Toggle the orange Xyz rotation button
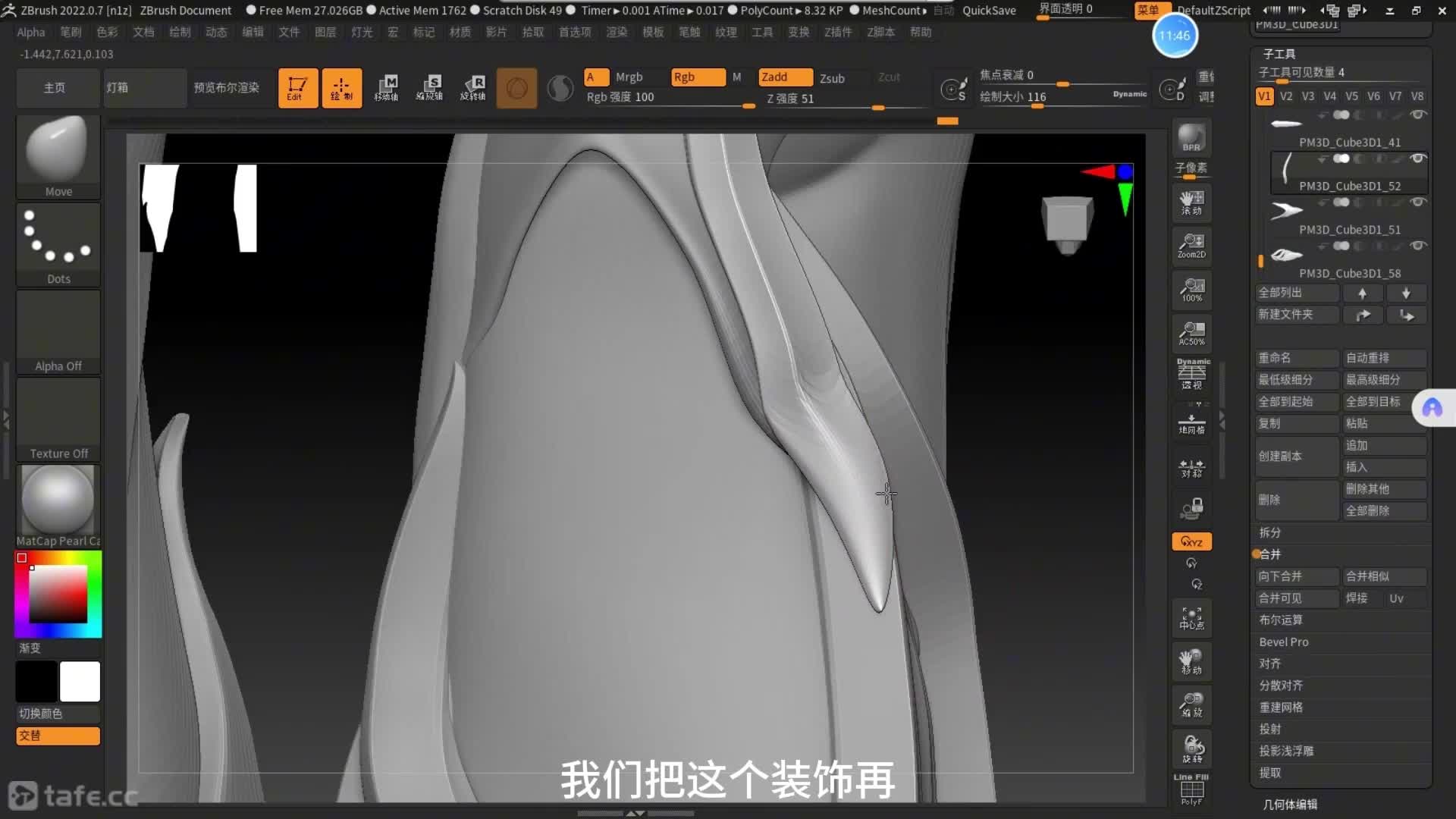The width and height of the screenshot is (1456, 819). click(1191, 541)
